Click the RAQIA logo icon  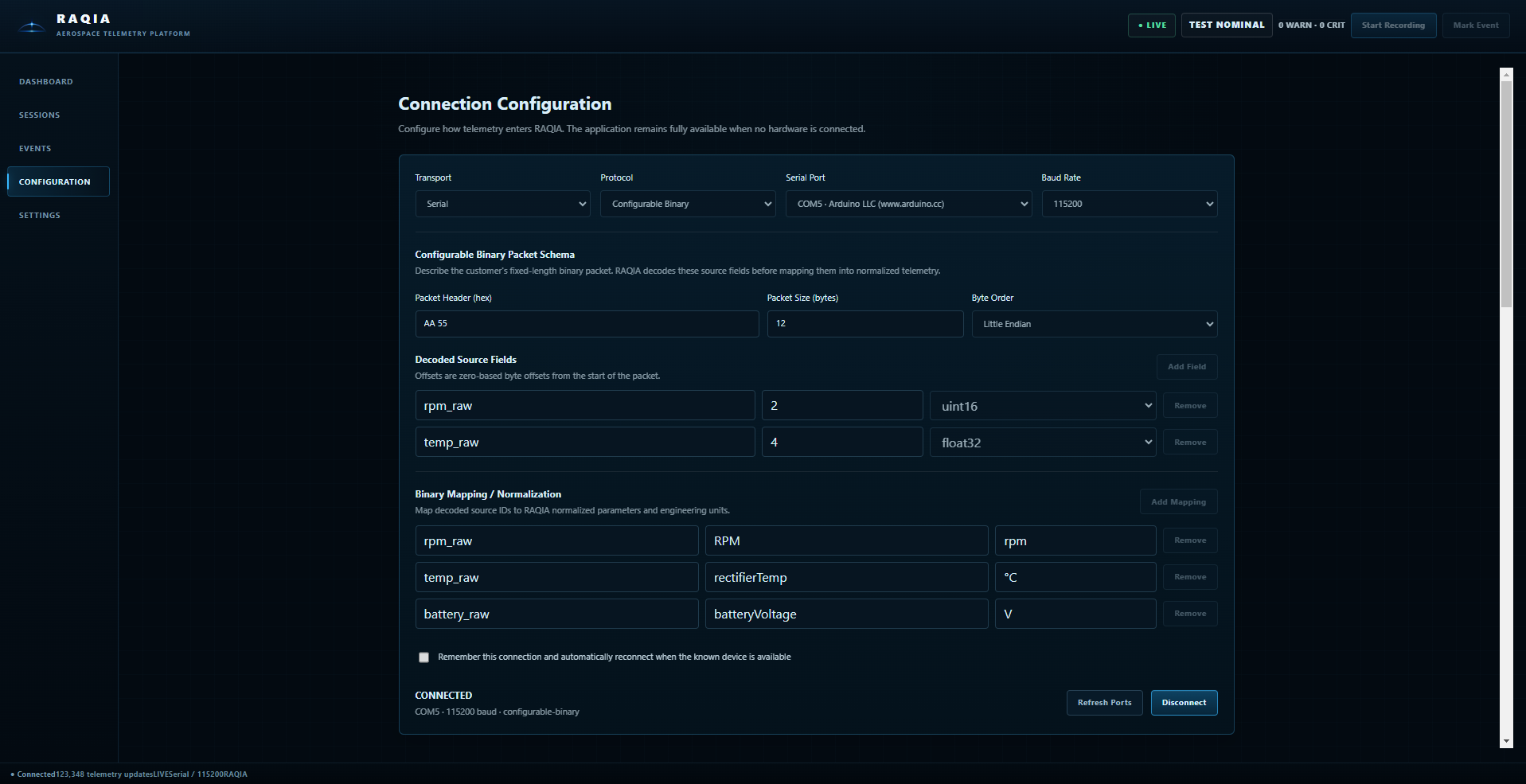point(32,26)
